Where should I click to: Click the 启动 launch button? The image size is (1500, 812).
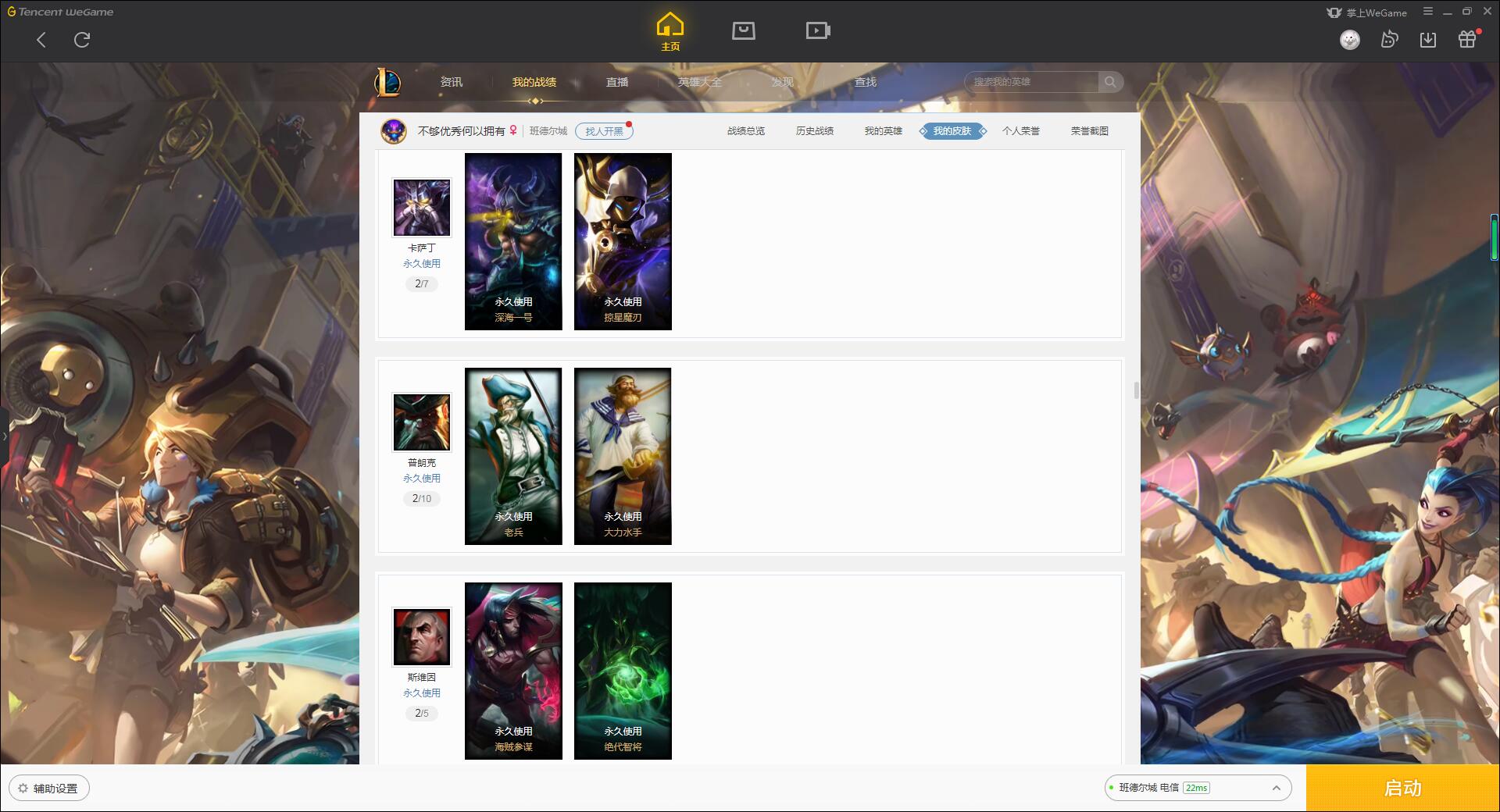[x=1403, y=789]
